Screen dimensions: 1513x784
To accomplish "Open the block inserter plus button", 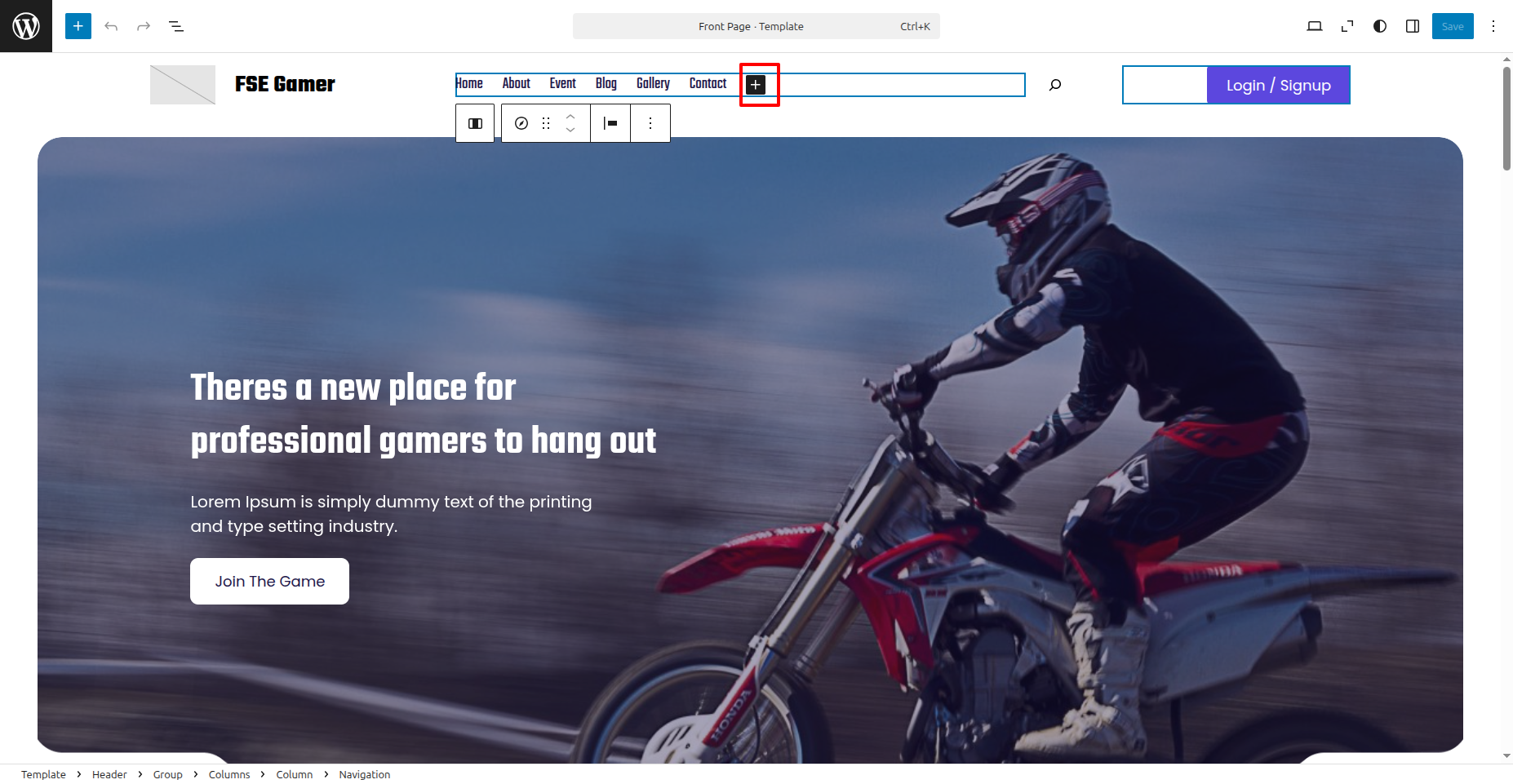I will 78,26.
